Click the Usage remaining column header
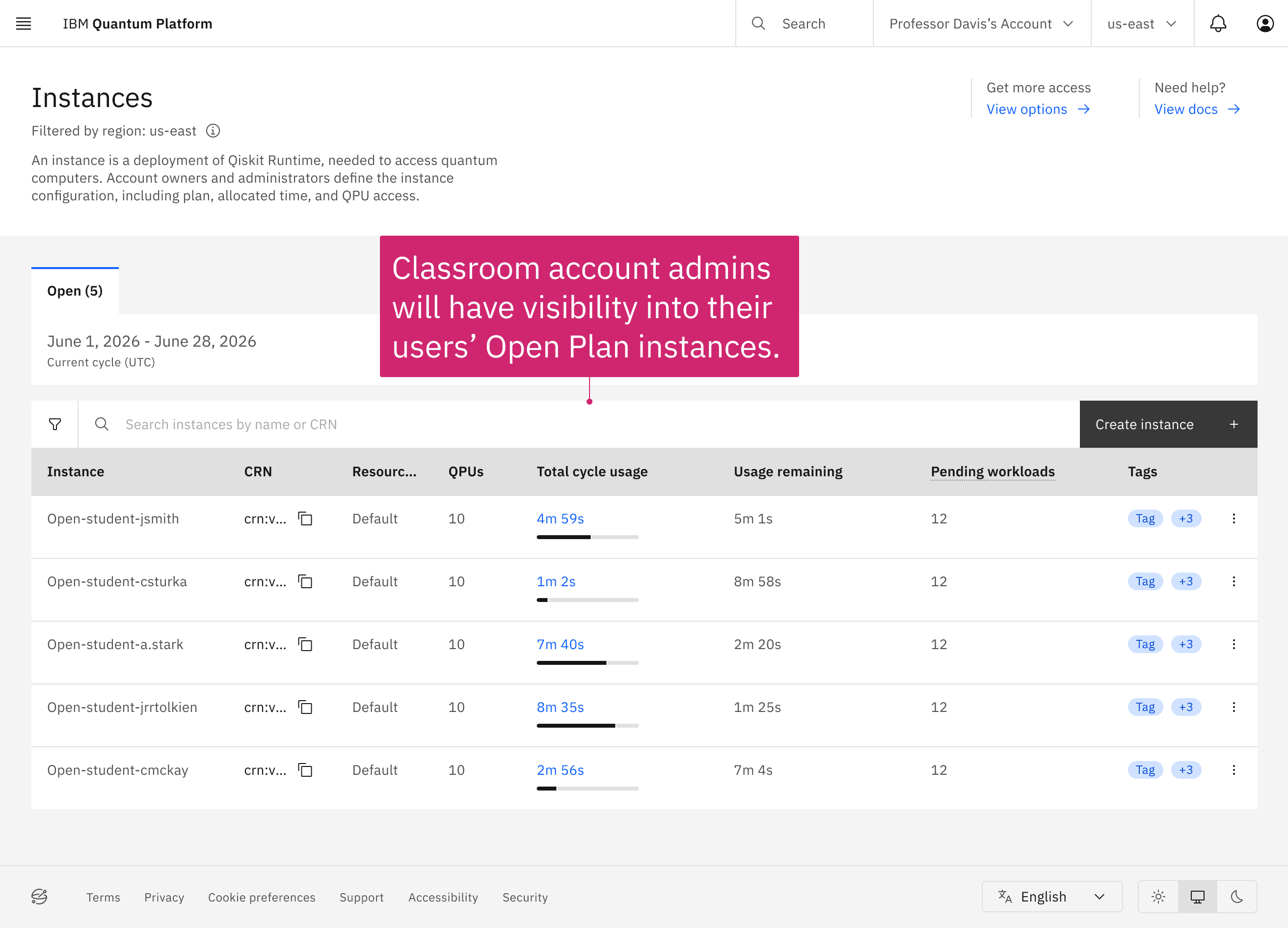This screenshot has width=1288, height=928. coord(788,471)
